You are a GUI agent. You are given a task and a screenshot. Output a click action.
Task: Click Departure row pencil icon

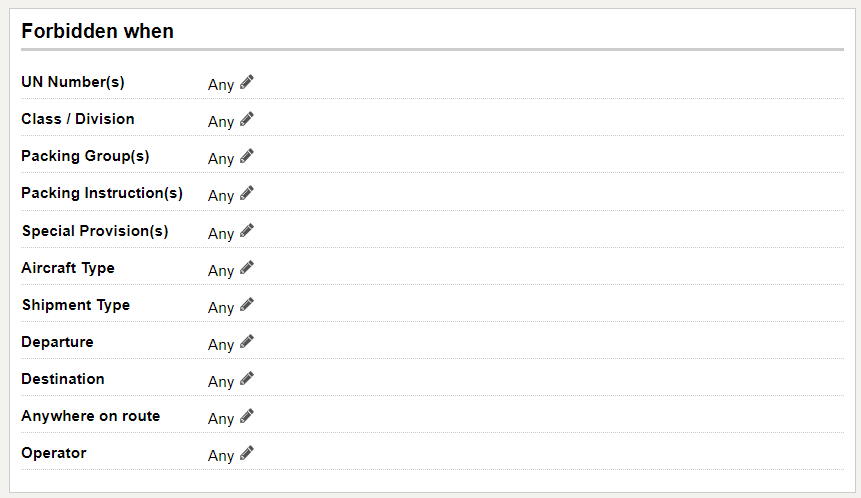tap(247, 342)
